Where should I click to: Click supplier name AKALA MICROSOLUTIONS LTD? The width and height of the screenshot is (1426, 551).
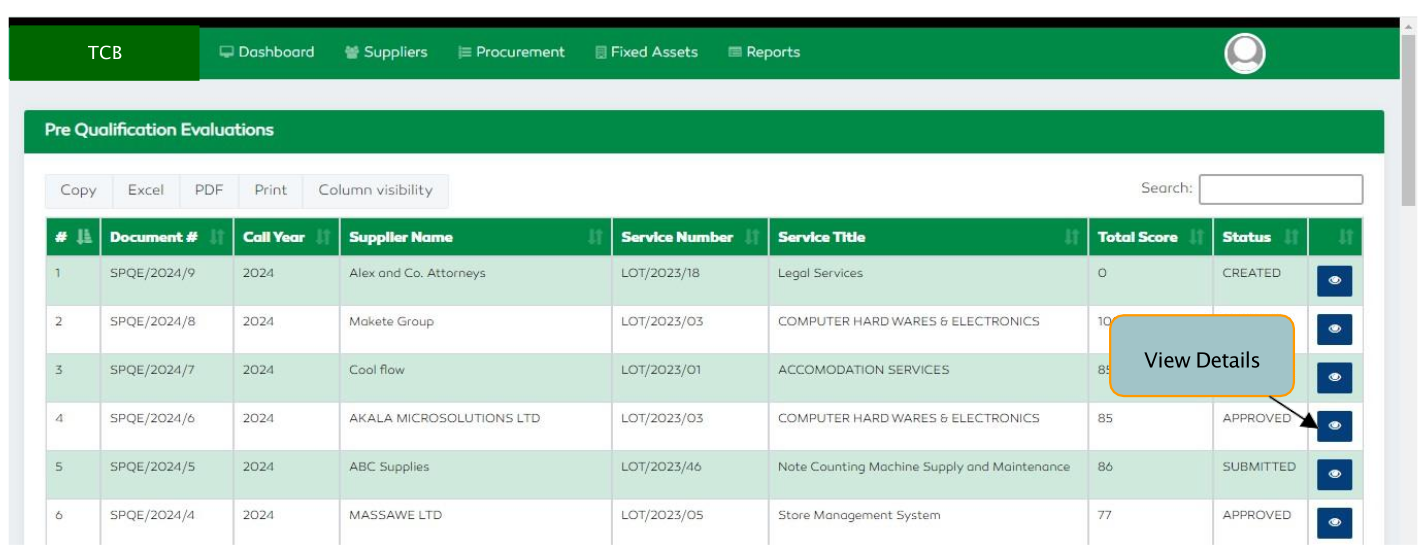click(444, 418)
